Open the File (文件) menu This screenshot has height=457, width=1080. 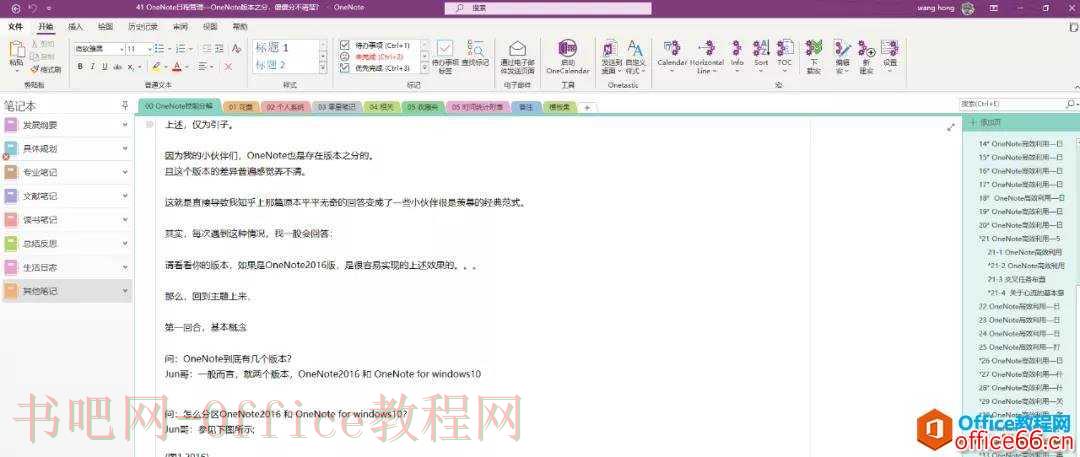pos(15,27)
